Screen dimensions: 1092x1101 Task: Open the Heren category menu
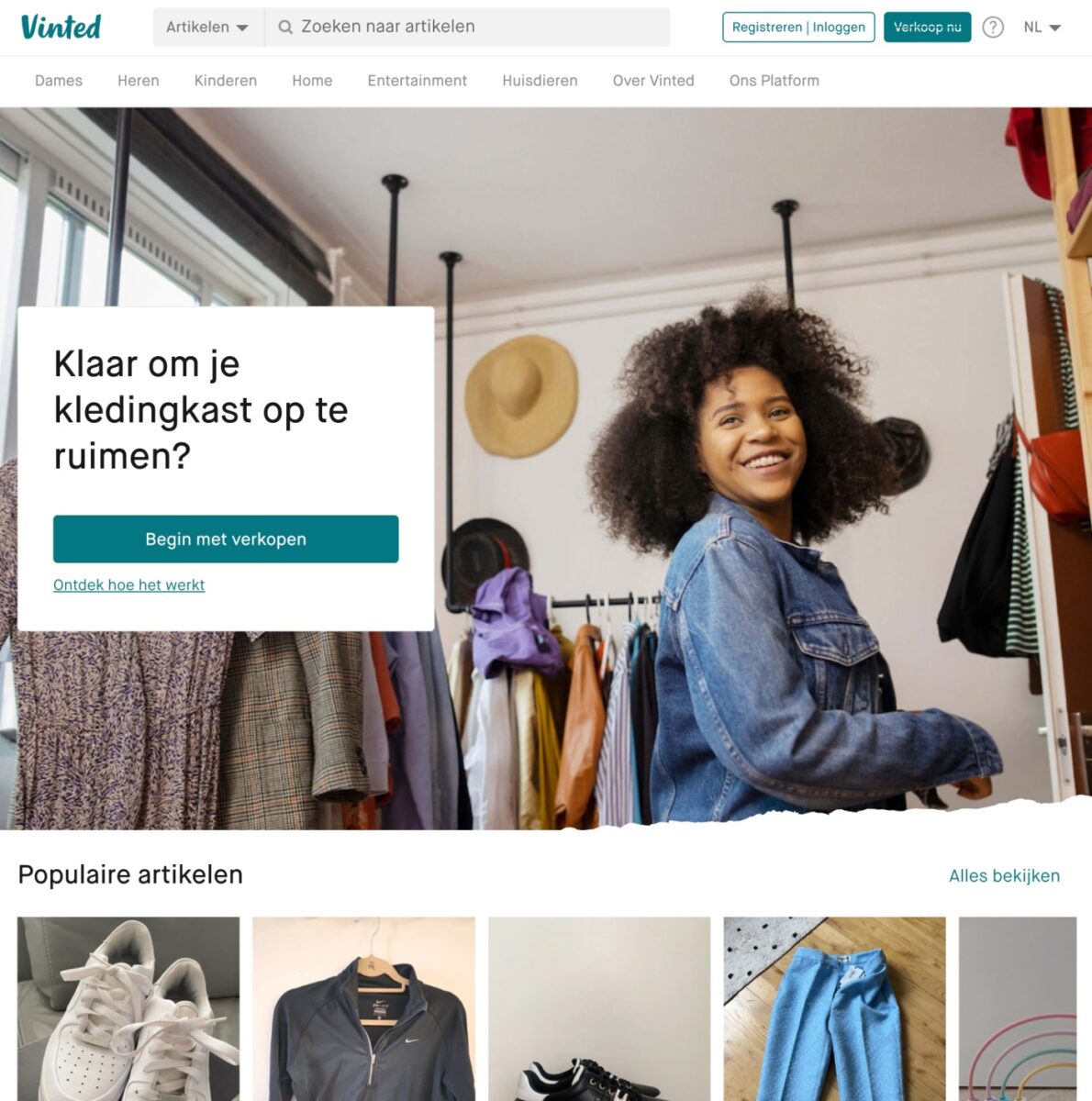(139, 81)
